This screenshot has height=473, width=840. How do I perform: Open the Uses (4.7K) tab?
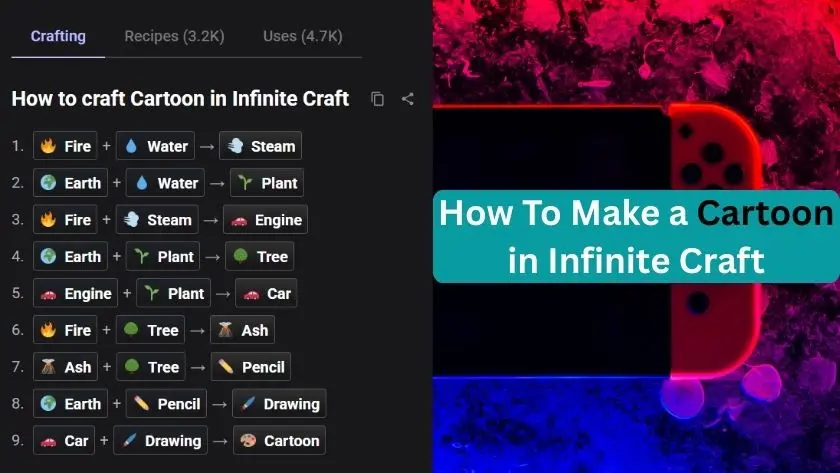point(303,36)
